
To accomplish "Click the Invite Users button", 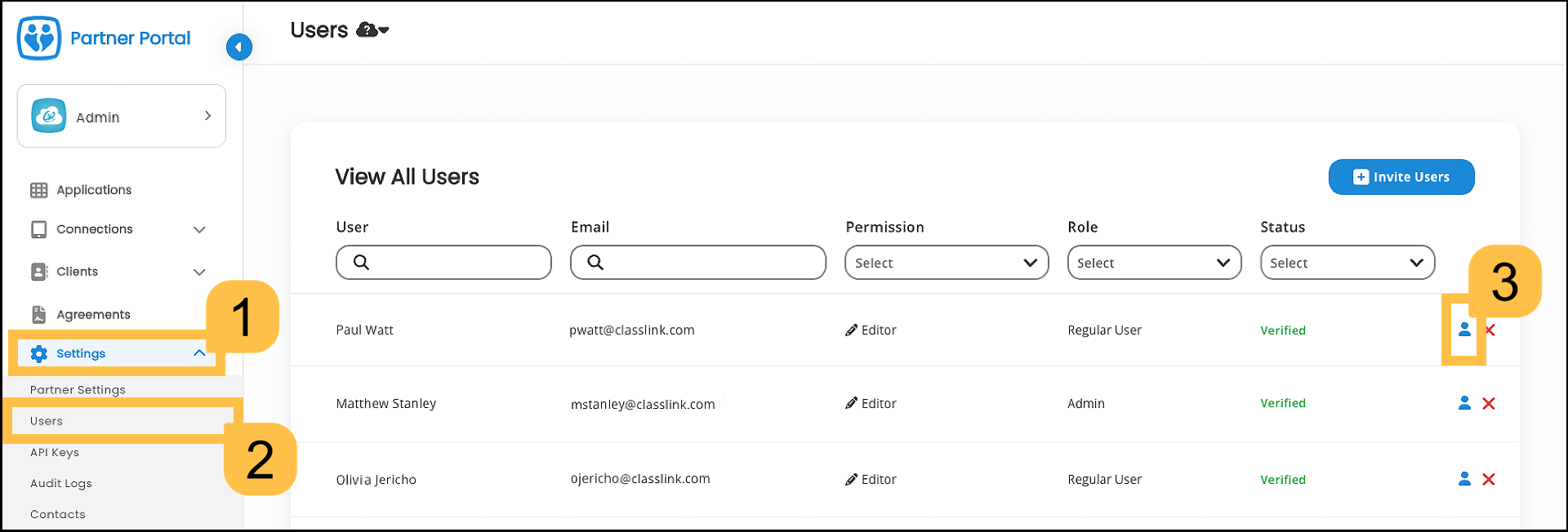I will point(1401,177).
